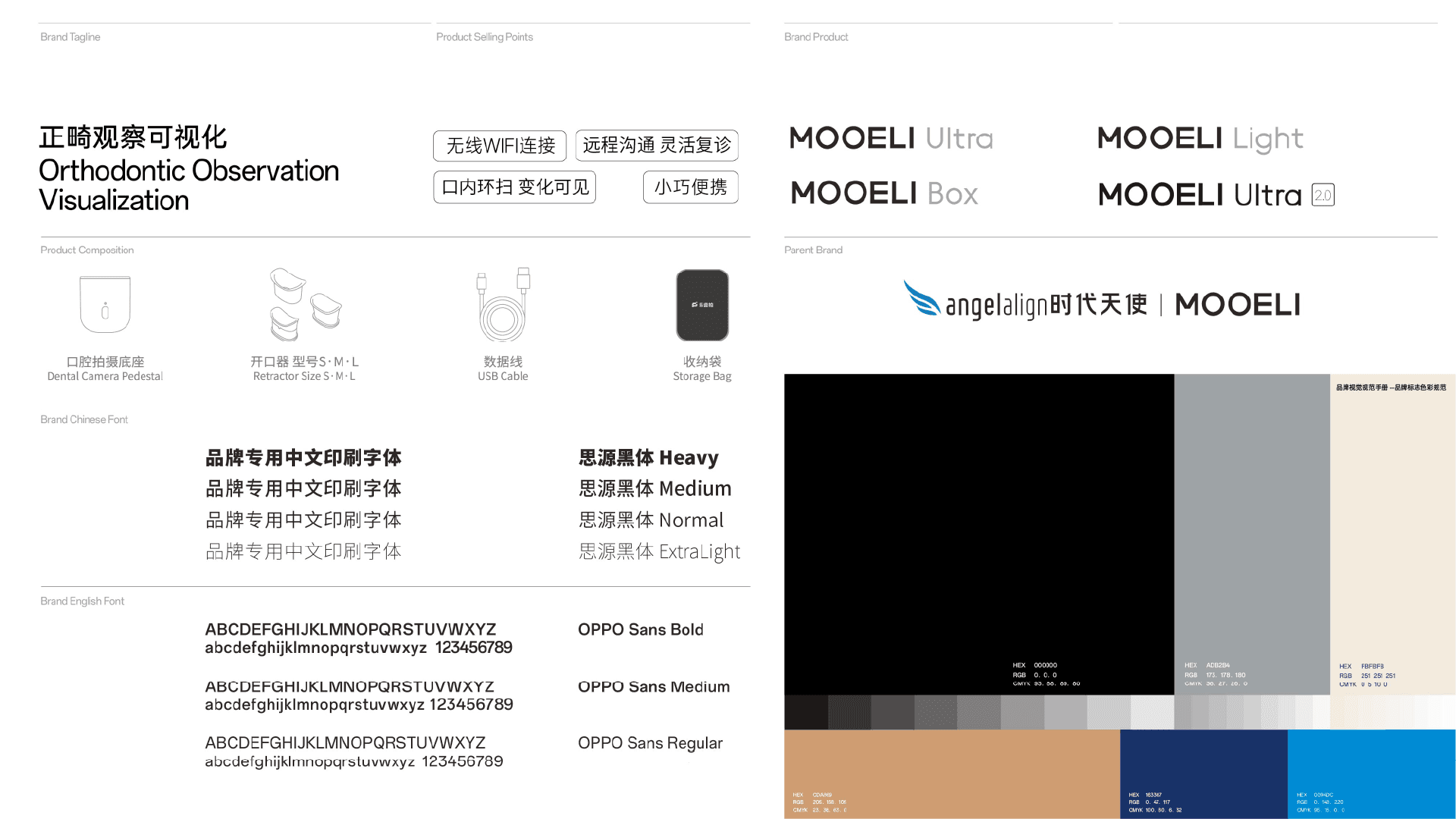The width and height of the screenshot is (1456, 819).
Task: Click the Retractor S·M·L illustration
Action: [x=306, y=304]
